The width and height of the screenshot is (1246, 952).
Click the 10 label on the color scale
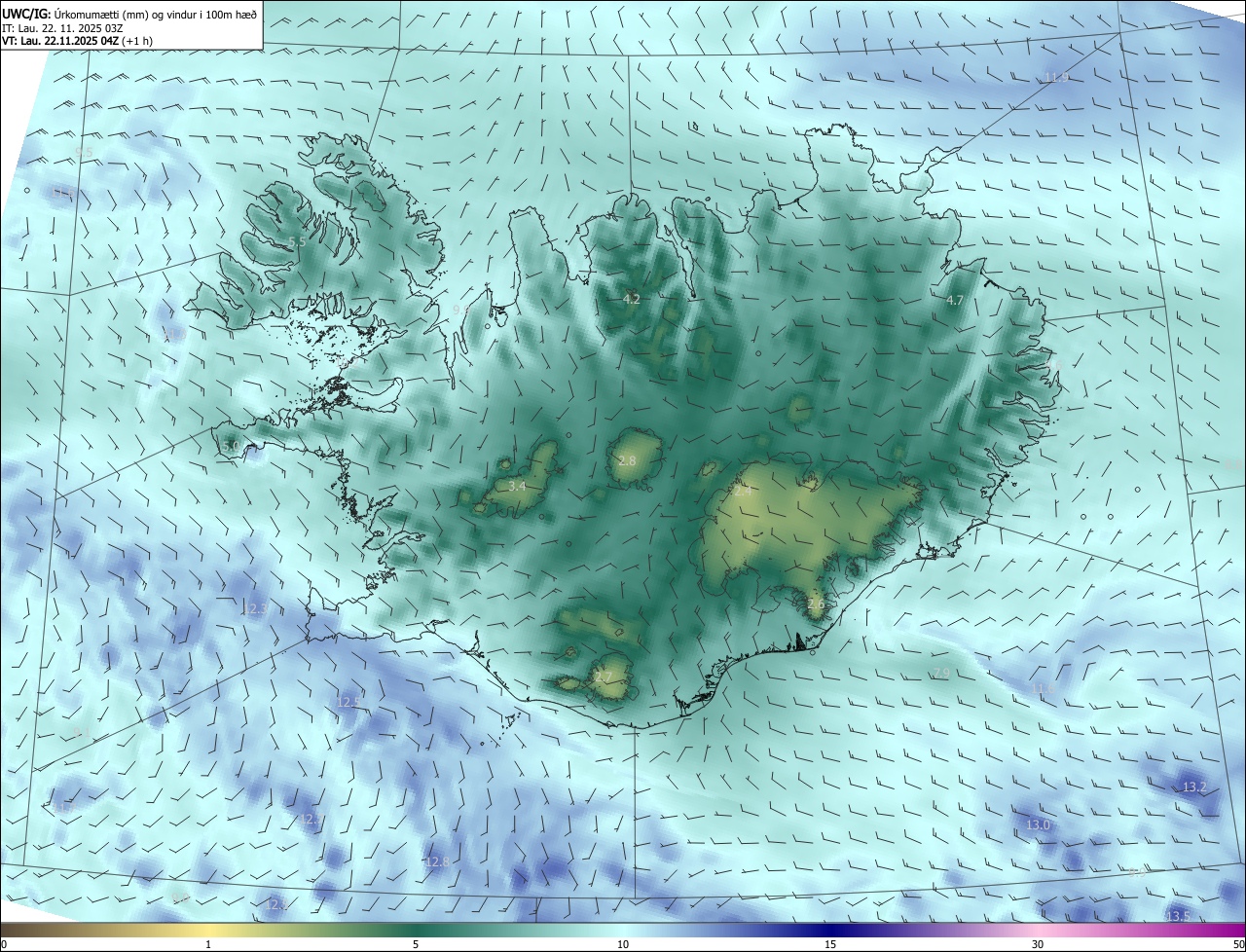[623, 944]
